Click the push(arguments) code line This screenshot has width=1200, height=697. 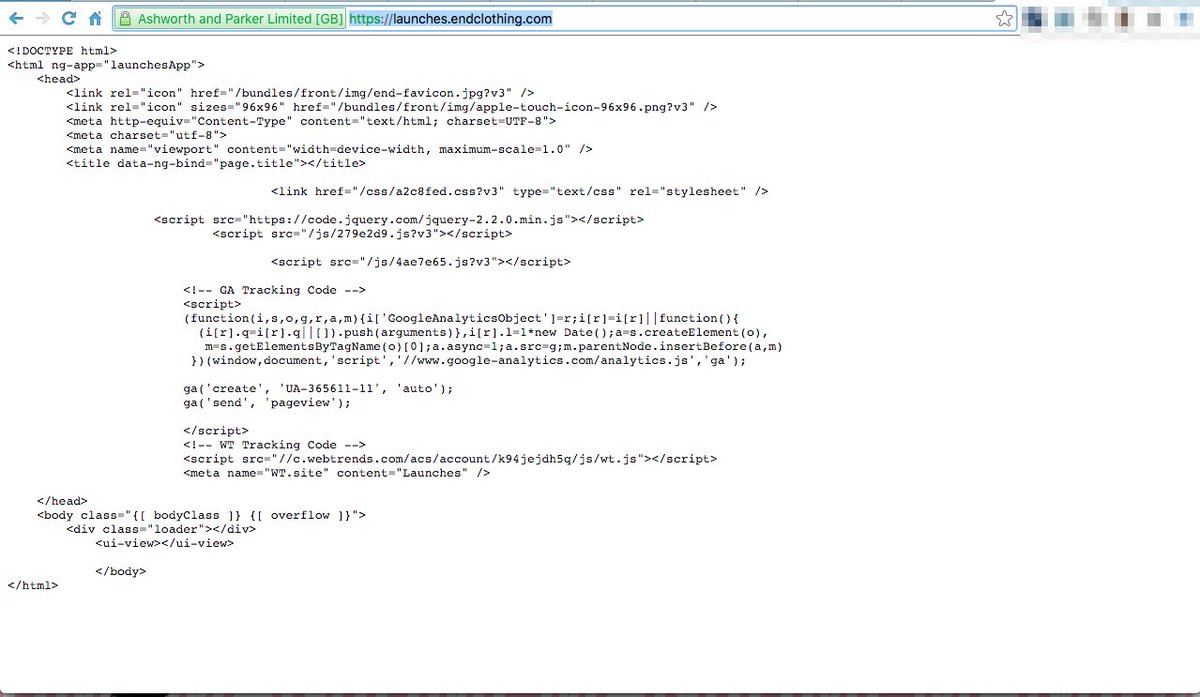[483, 332]
